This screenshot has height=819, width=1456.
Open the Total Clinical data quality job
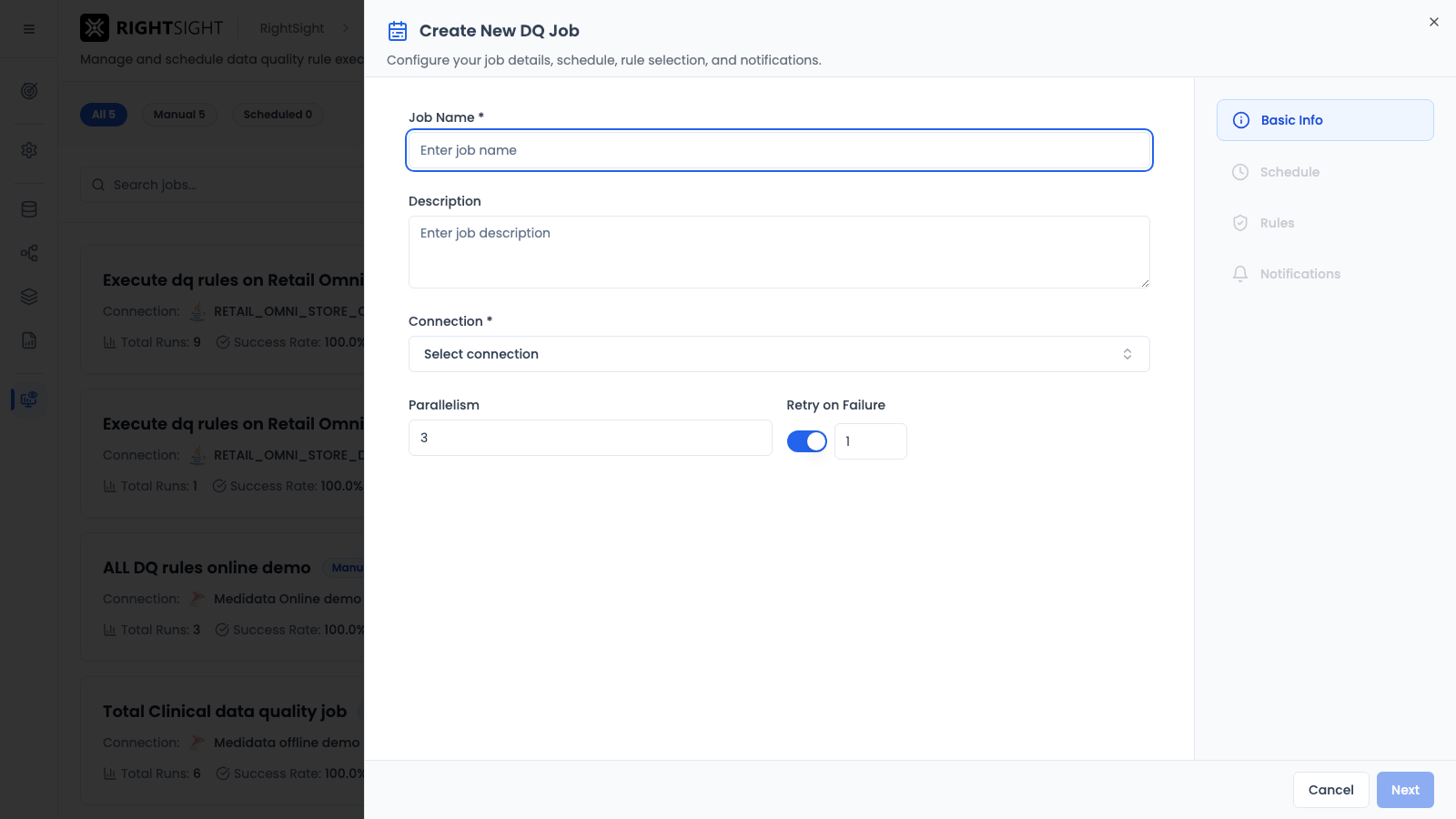[x=225, y=712]
